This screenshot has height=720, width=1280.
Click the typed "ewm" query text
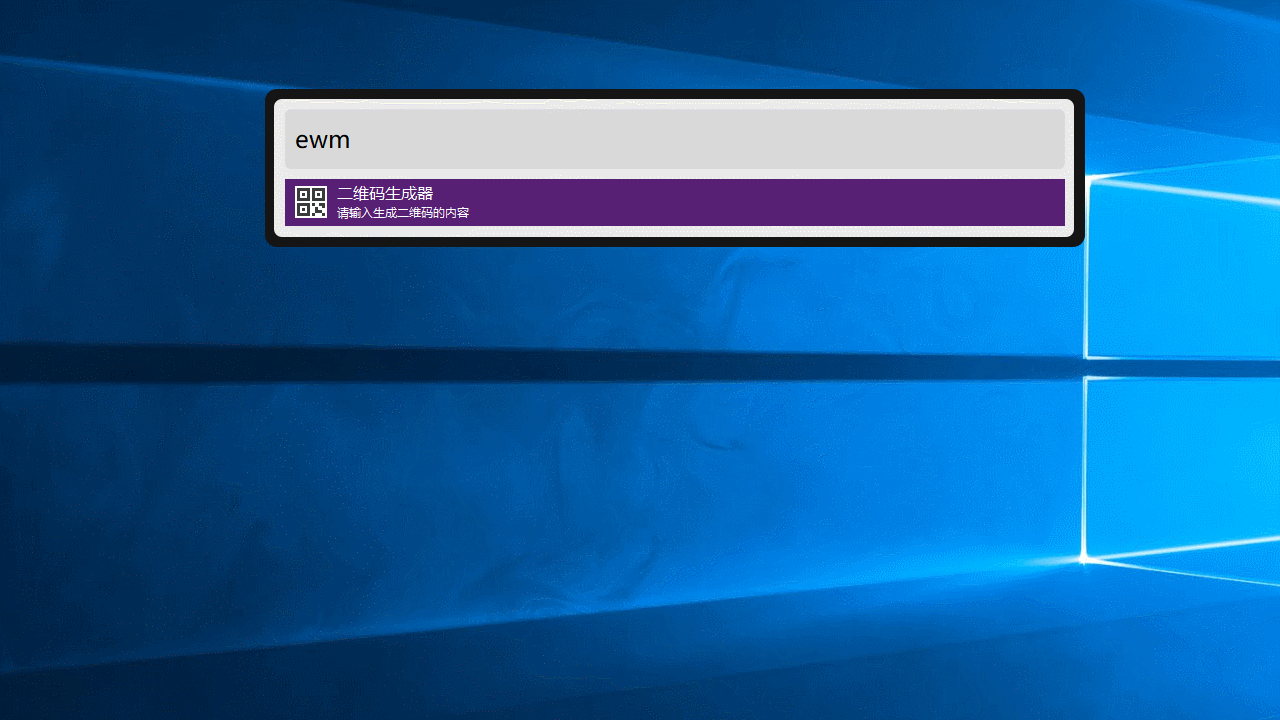pos(322,140)
